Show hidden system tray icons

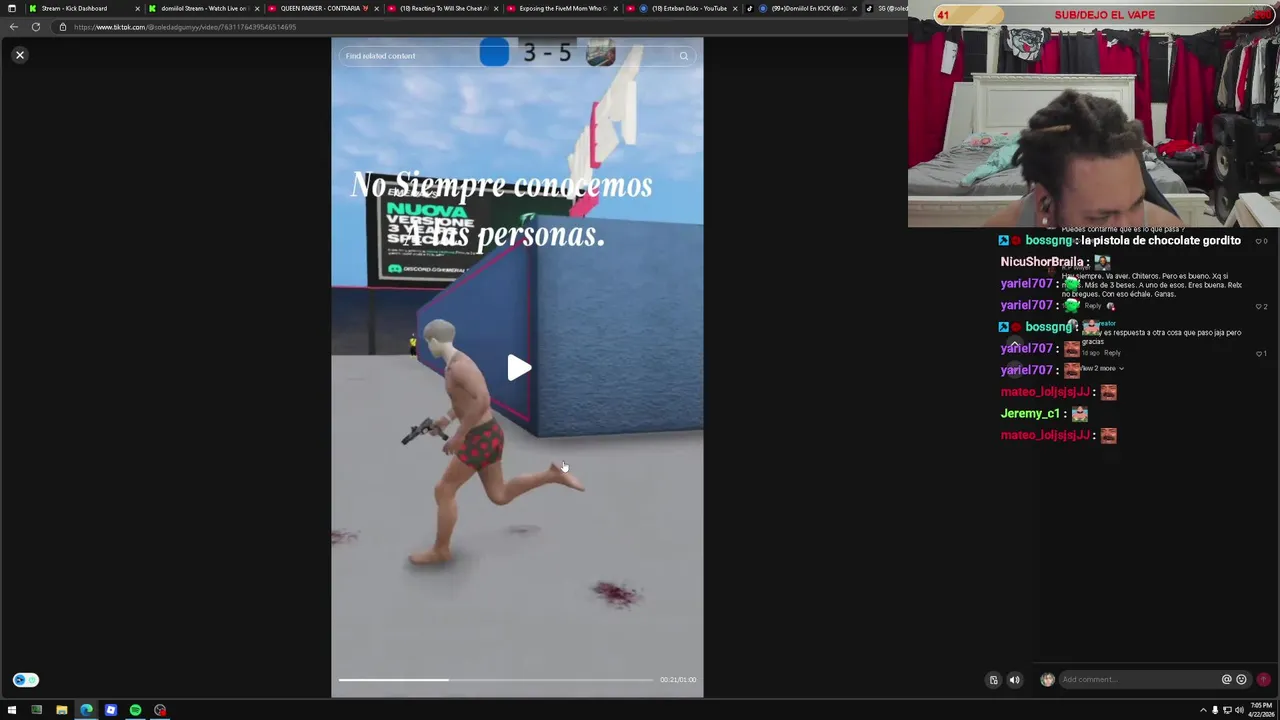1202,710
